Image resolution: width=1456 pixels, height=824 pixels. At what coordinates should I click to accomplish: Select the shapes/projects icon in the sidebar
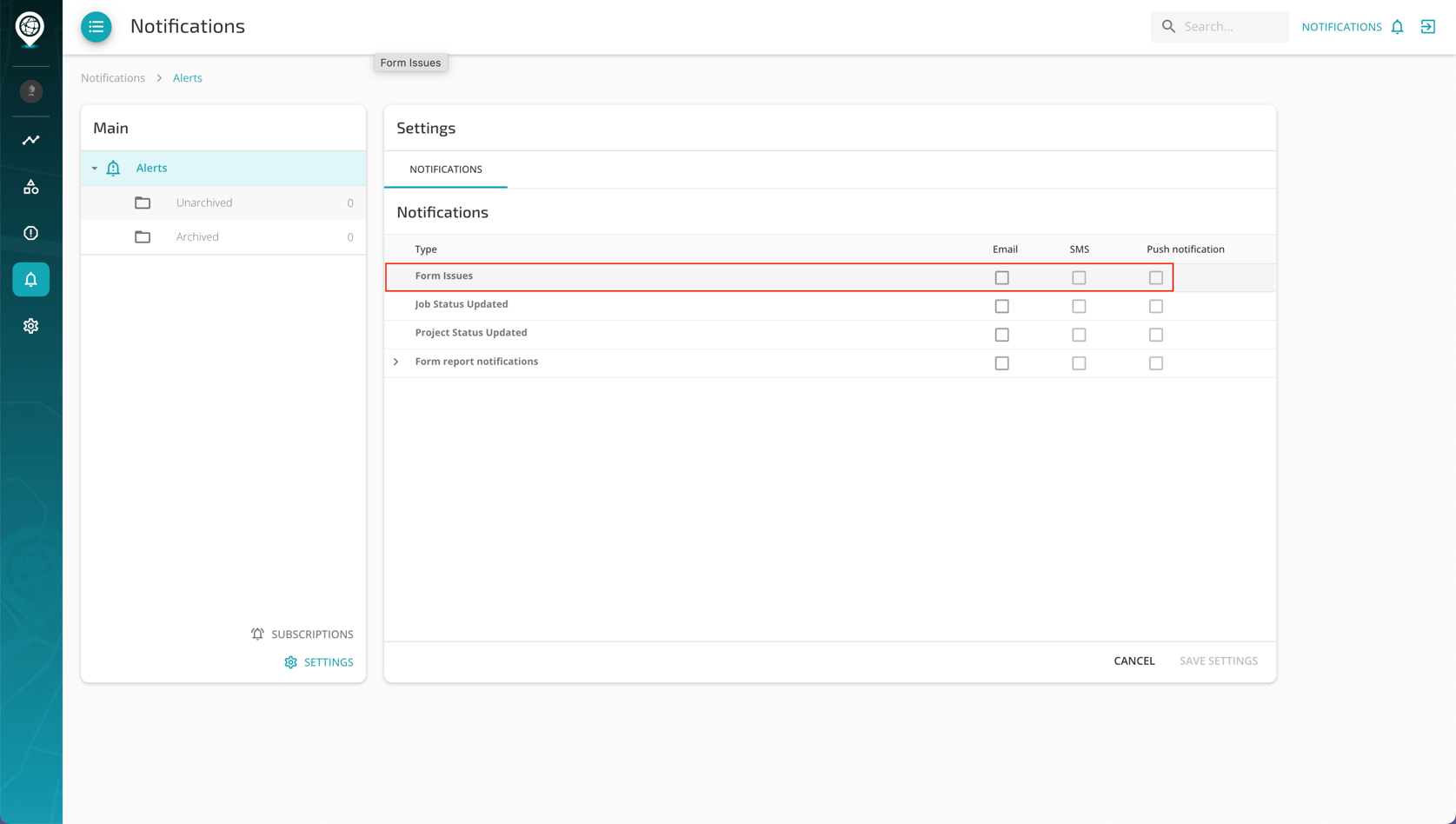click(30, 186)
